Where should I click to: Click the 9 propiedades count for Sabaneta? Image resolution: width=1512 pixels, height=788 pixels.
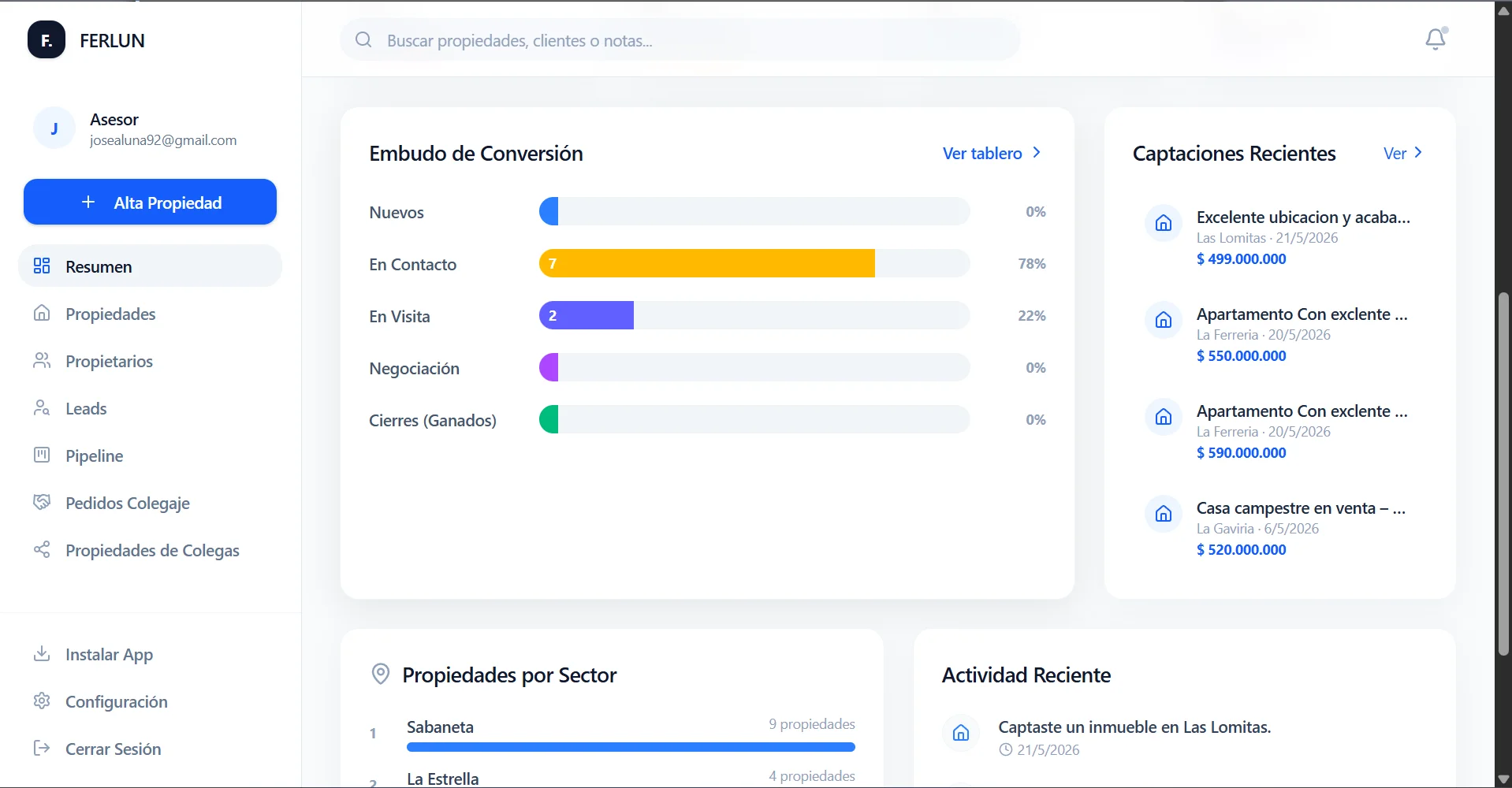click(812, 724)
